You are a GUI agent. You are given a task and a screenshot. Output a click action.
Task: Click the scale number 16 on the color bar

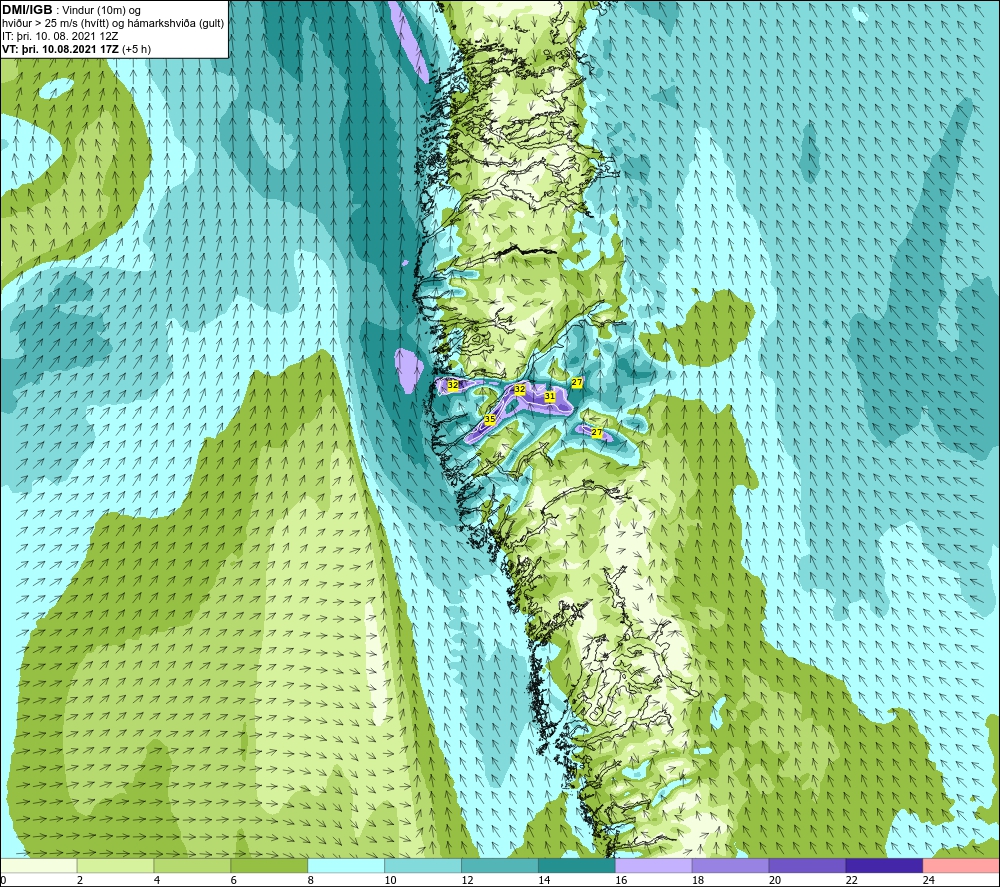click(621, 880)
